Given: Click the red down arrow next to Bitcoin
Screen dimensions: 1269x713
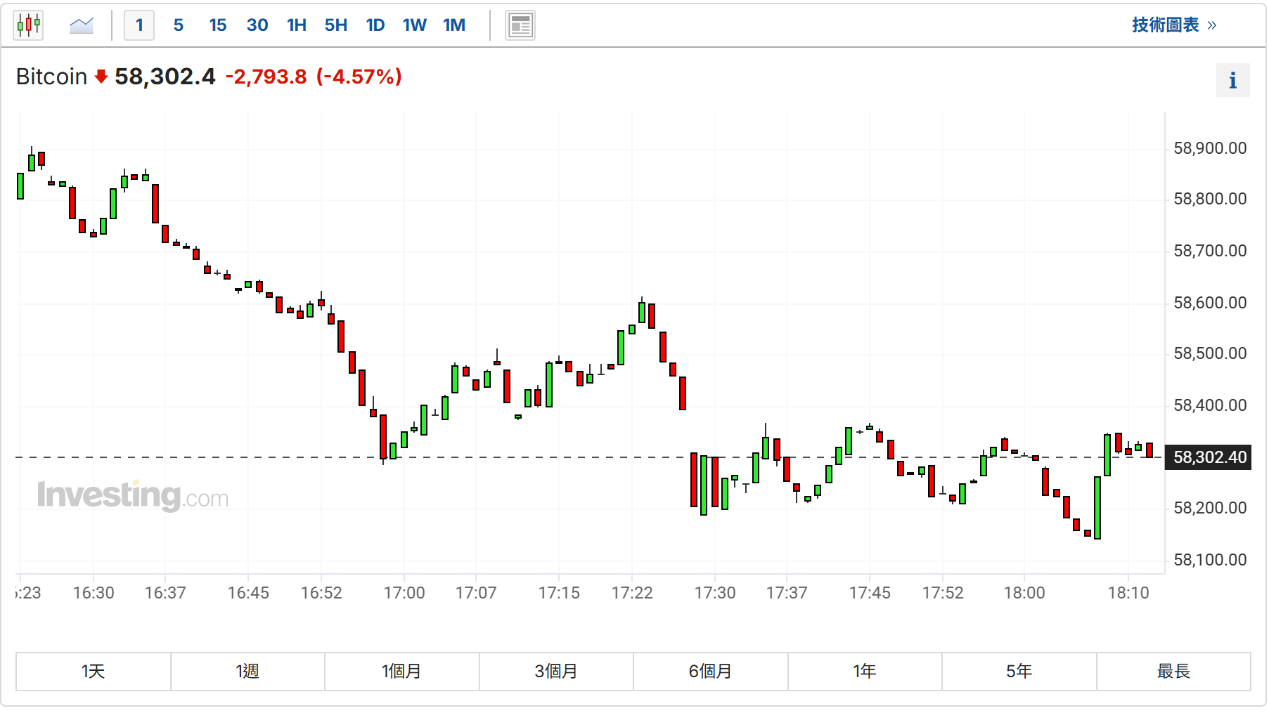Looking at the screenshot, I should click(101, 77).
